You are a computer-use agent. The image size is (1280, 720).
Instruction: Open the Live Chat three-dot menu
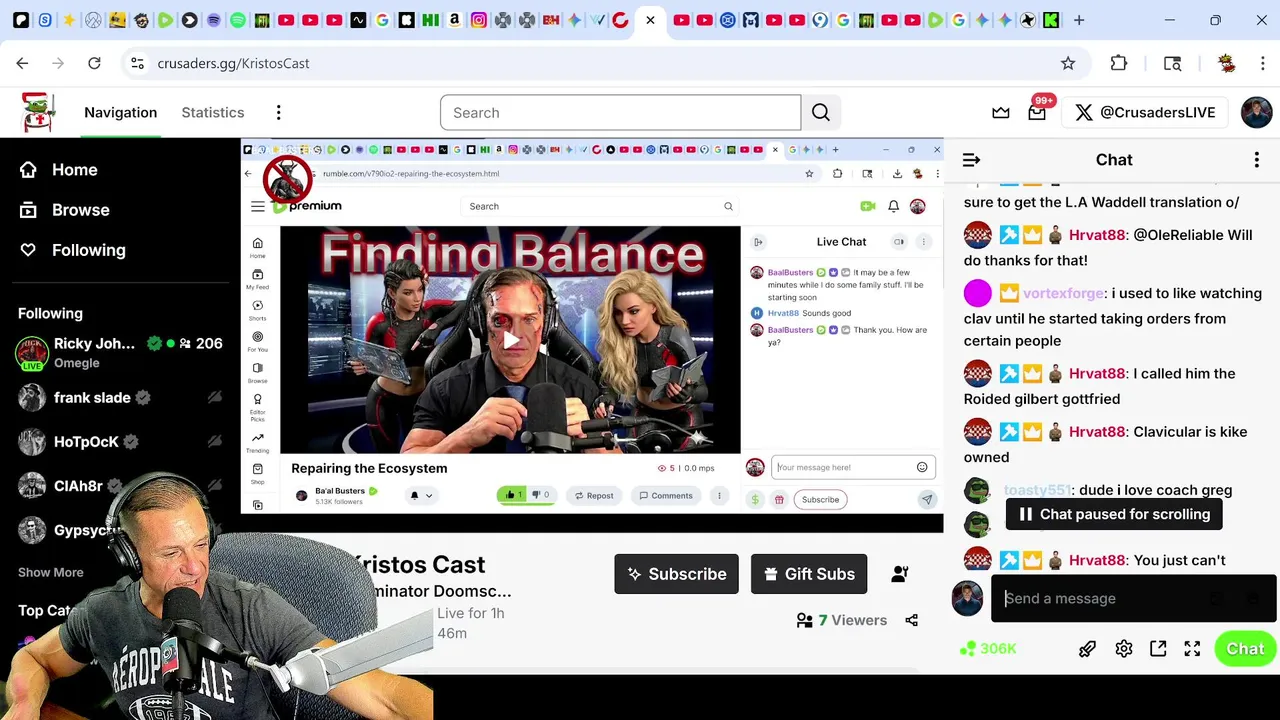(x=924, y=242)
